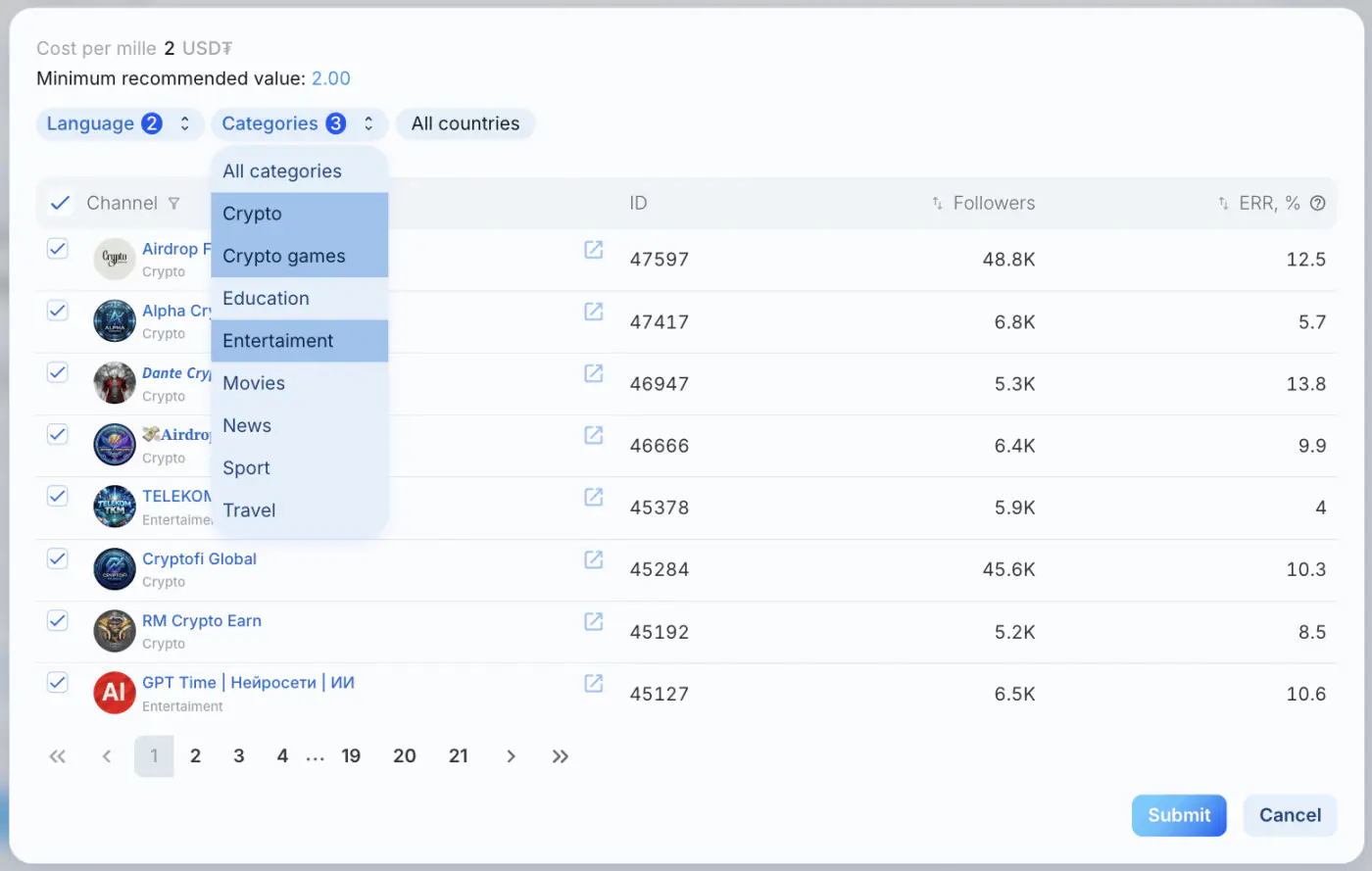Screen dimensions: 1372x871
Task: Choose the Travel category option
Action: 299,510
